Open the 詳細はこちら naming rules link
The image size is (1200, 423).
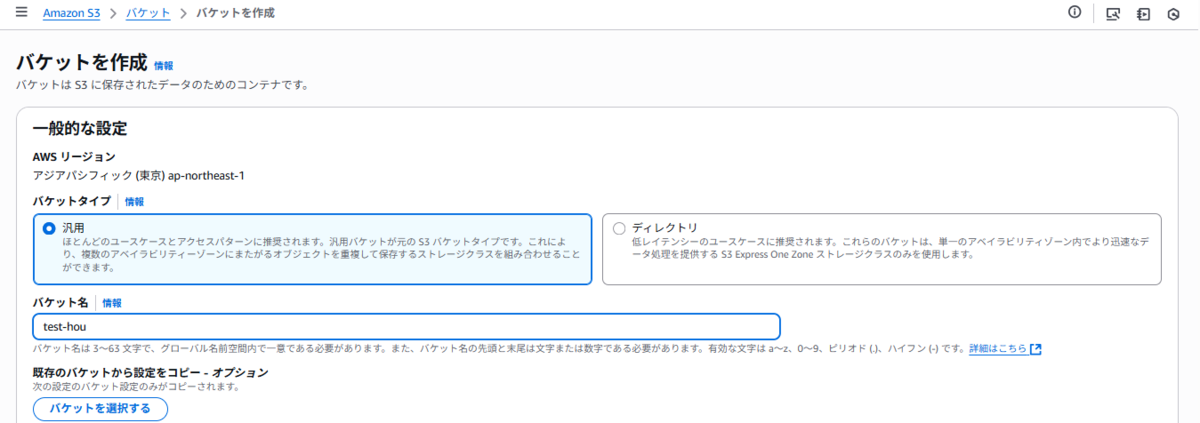click(x=997, y=349)
